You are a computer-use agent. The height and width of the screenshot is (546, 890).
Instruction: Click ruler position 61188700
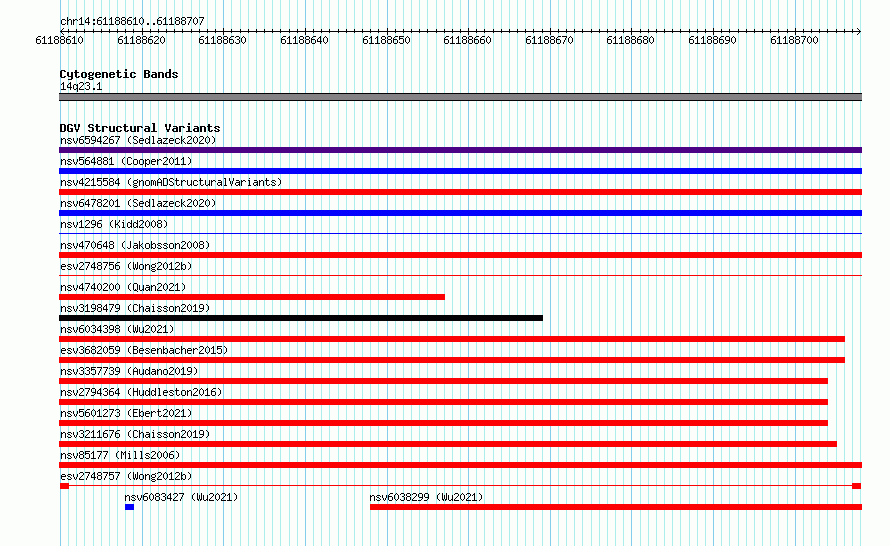point(794,40)
